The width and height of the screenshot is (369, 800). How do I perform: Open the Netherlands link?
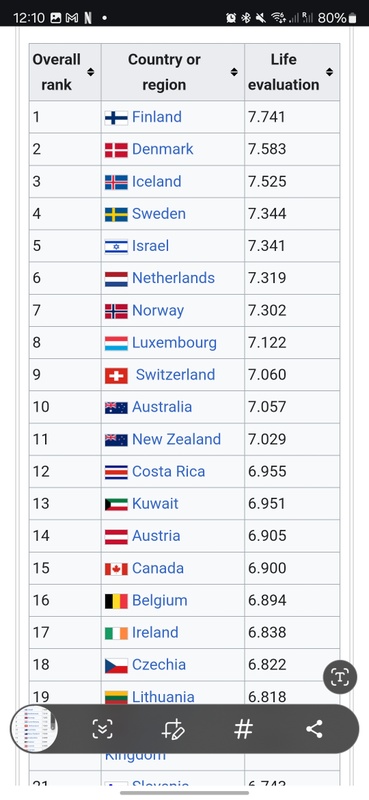pyautogui.click(x=173, y=278)
